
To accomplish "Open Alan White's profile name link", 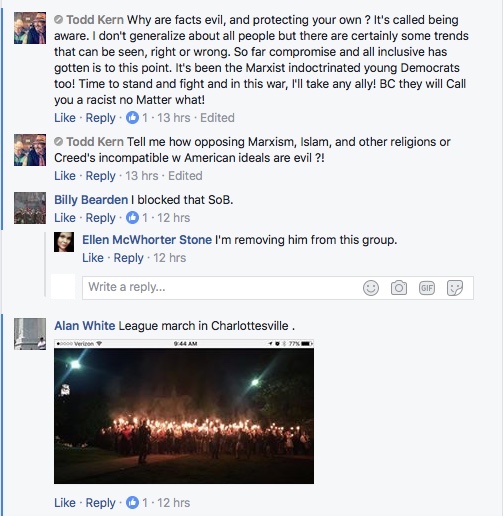I will click(85, 326).
